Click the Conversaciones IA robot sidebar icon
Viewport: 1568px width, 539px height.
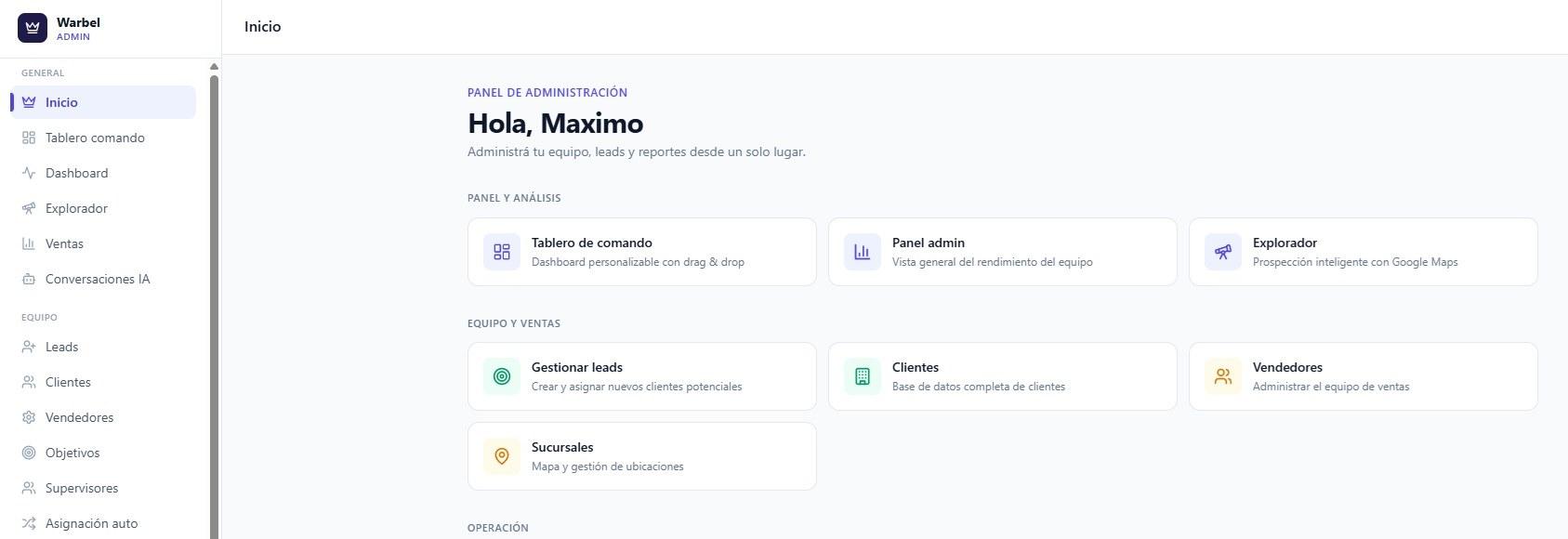29,279
